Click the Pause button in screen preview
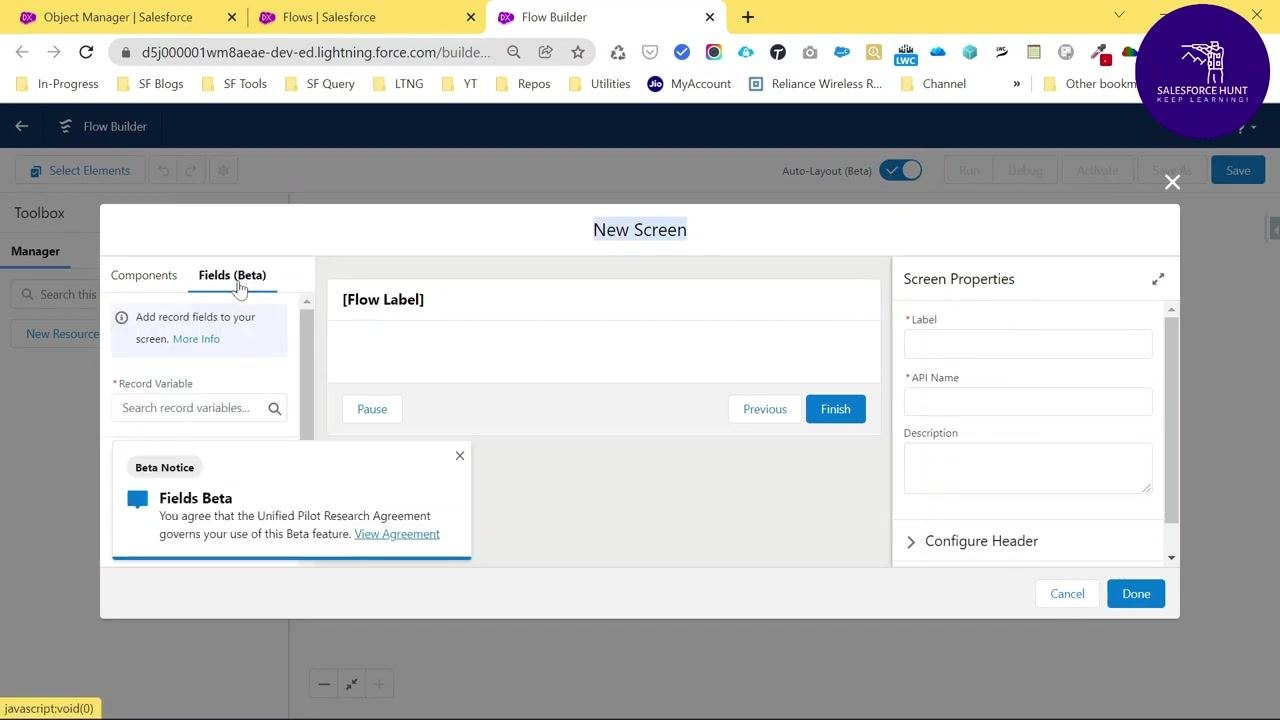 pyautogui.click(x=372, y=409)
